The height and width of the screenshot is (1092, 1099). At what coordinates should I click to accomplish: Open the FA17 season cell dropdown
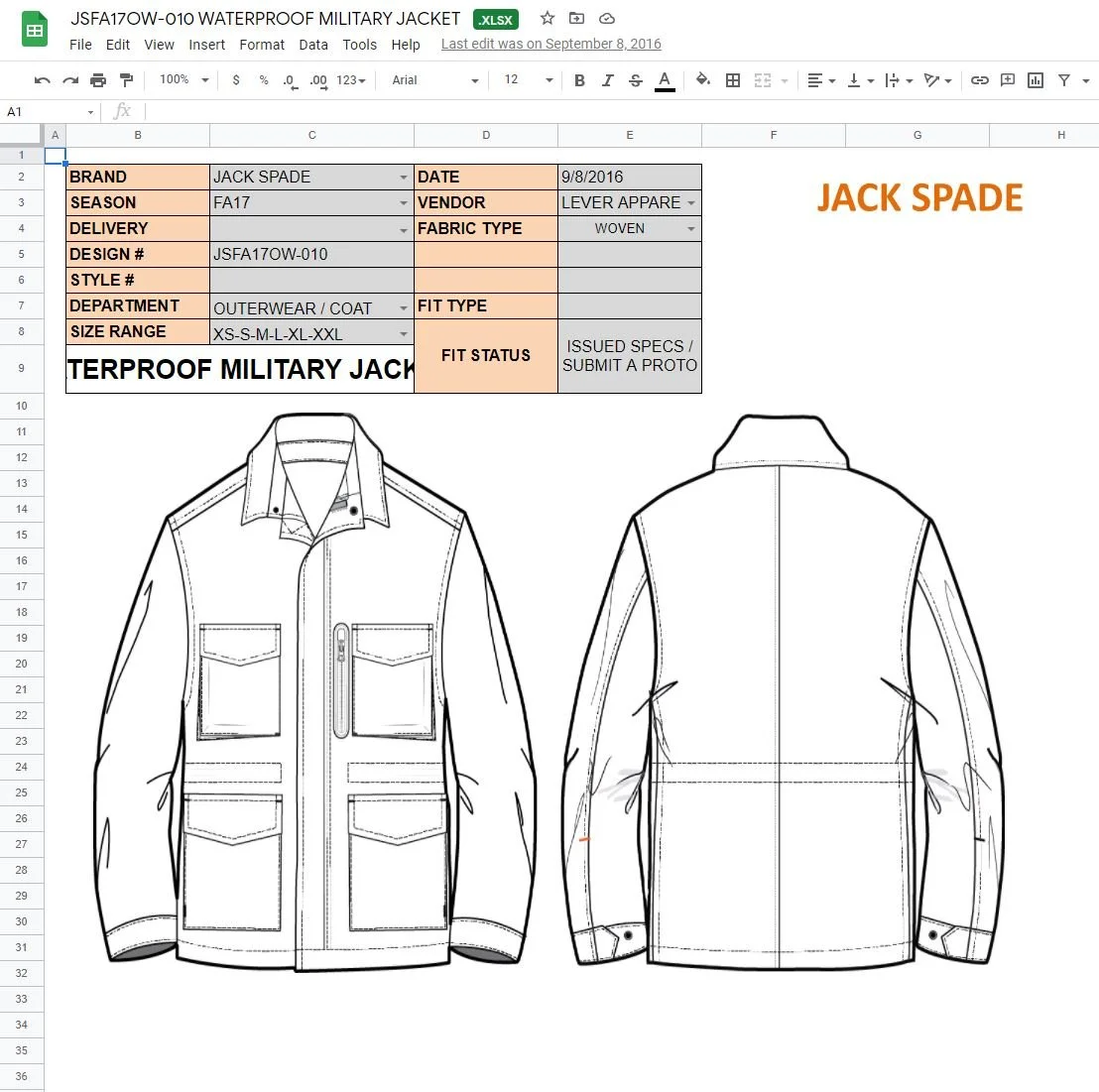coord(404,203)
